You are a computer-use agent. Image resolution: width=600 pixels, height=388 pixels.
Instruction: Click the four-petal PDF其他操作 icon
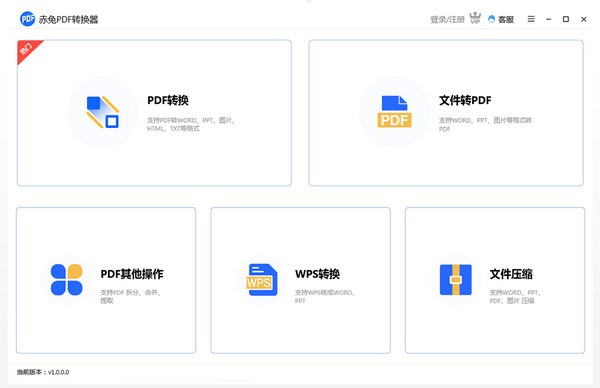(x=67, y=279)
